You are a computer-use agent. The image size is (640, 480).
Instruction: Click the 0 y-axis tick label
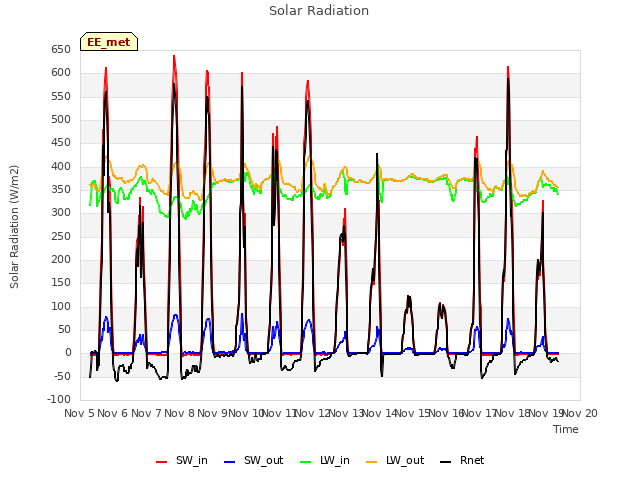point(68,353)
